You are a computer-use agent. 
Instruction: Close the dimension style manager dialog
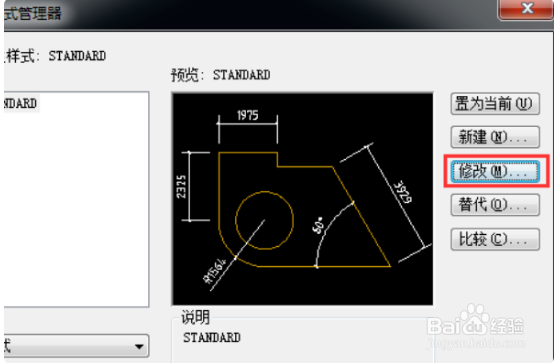tap(527, 9)
